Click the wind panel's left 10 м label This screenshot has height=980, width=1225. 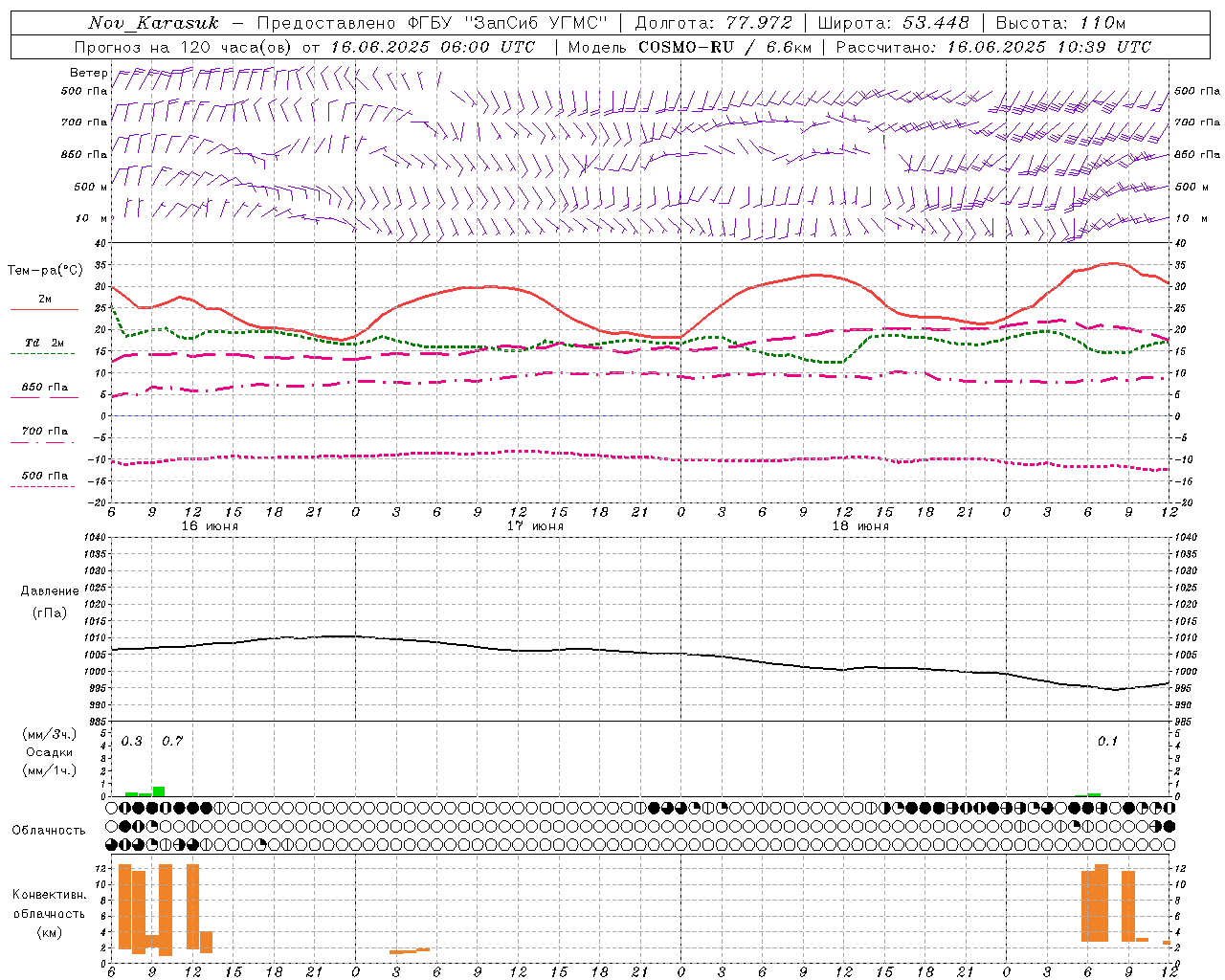[x=92, y=218]
